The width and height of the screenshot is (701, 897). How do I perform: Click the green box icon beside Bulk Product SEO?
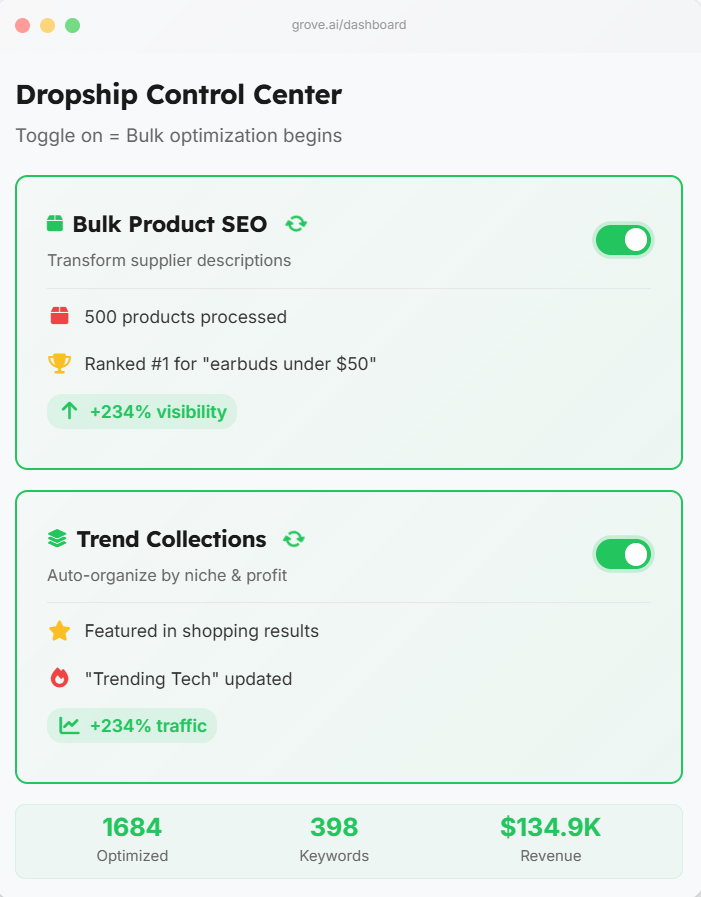pos(55,224)
